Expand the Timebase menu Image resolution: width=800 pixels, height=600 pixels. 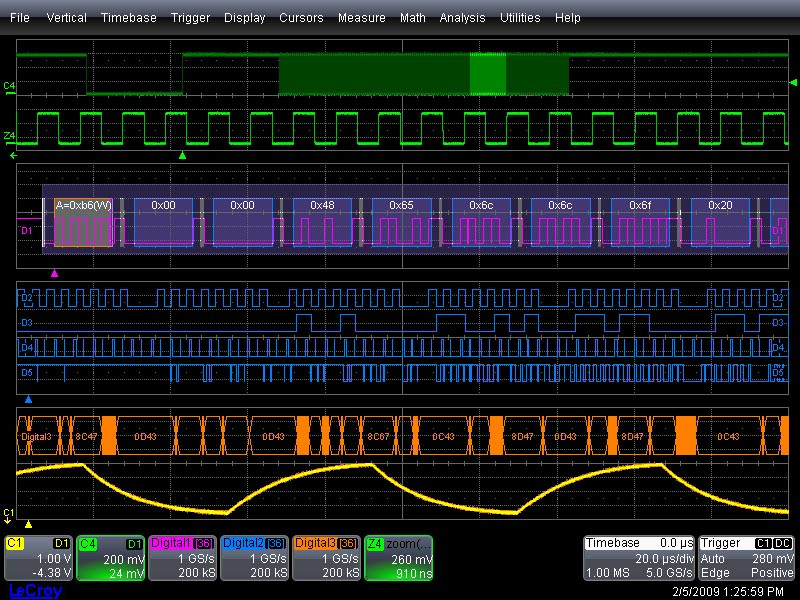click(x=128, y=18)
